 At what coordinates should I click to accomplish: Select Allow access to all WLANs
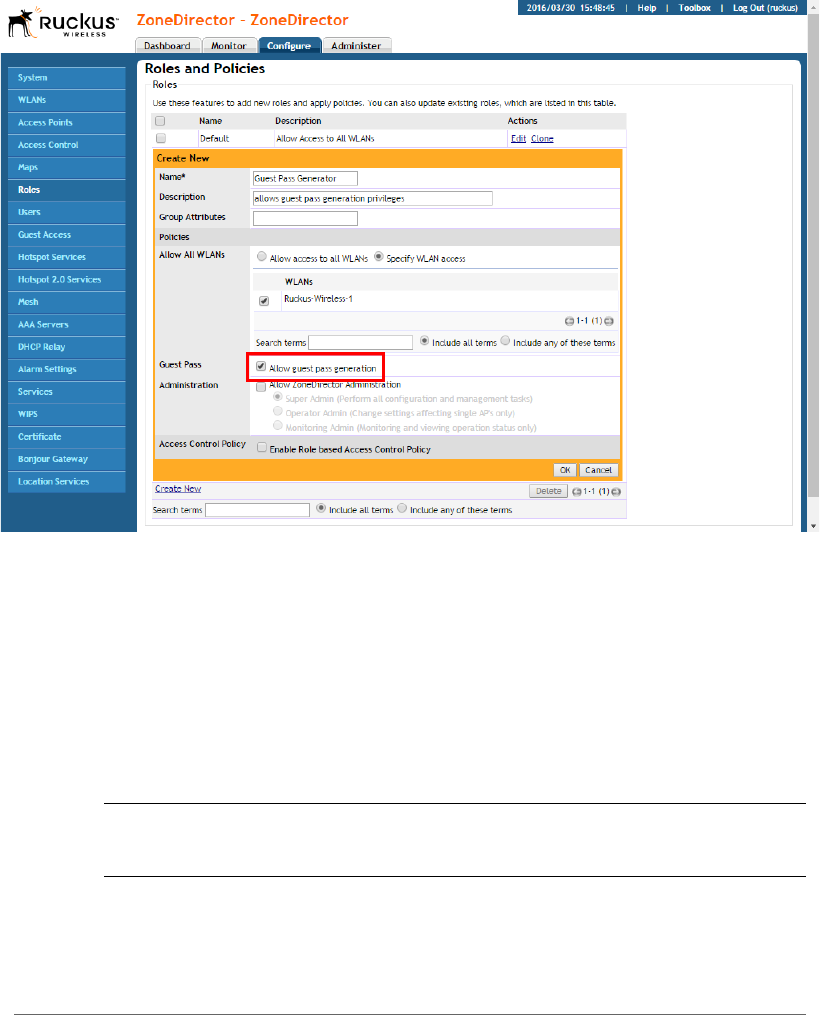pos(261,257)
